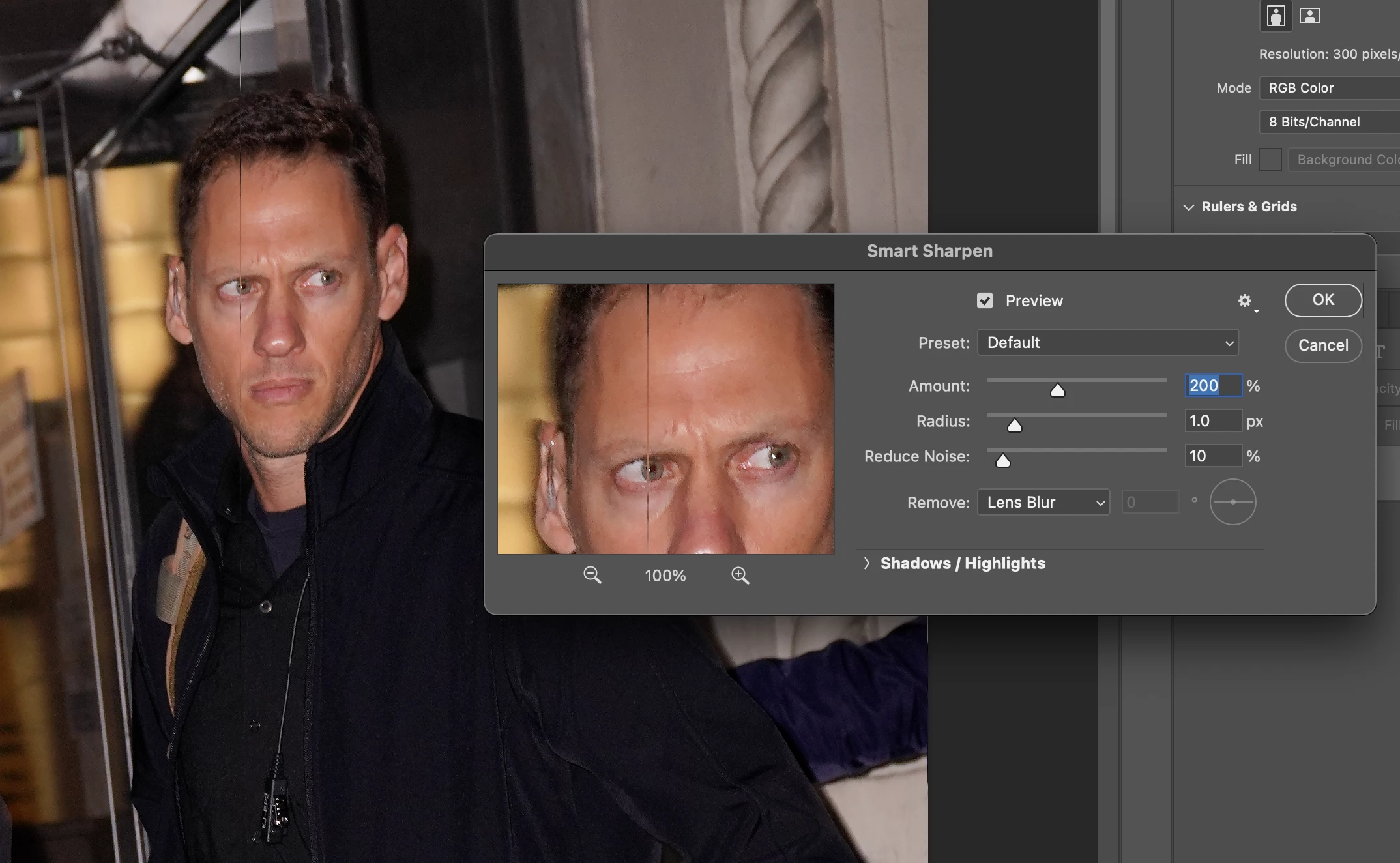Image resolution: width=1400 pixels, height=863 pixels.
Task: Click the blur angle dial
Action: point(1232,502)
